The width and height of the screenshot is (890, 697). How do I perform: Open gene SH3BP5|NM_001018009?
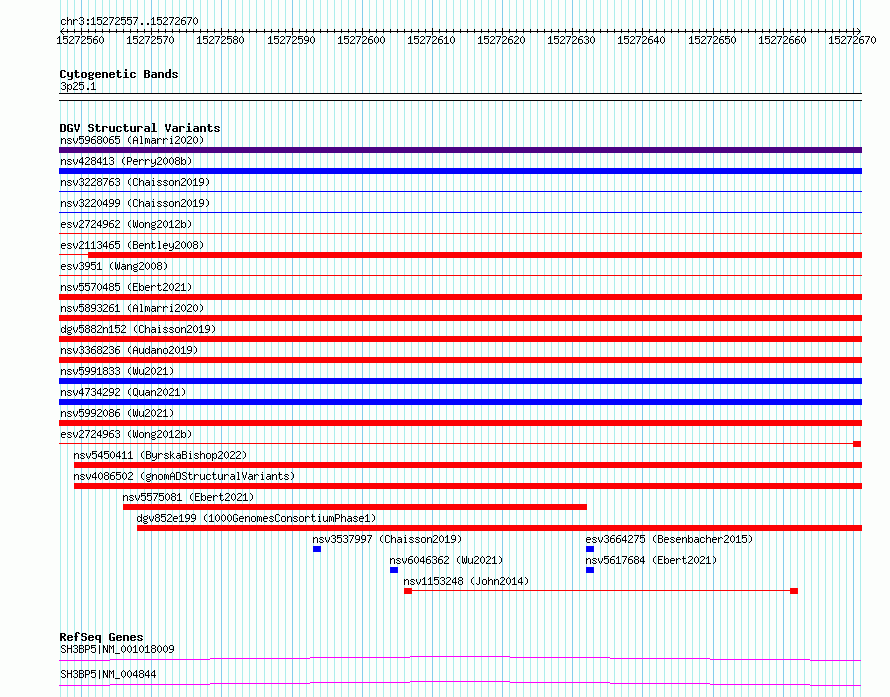click(117, 649)
